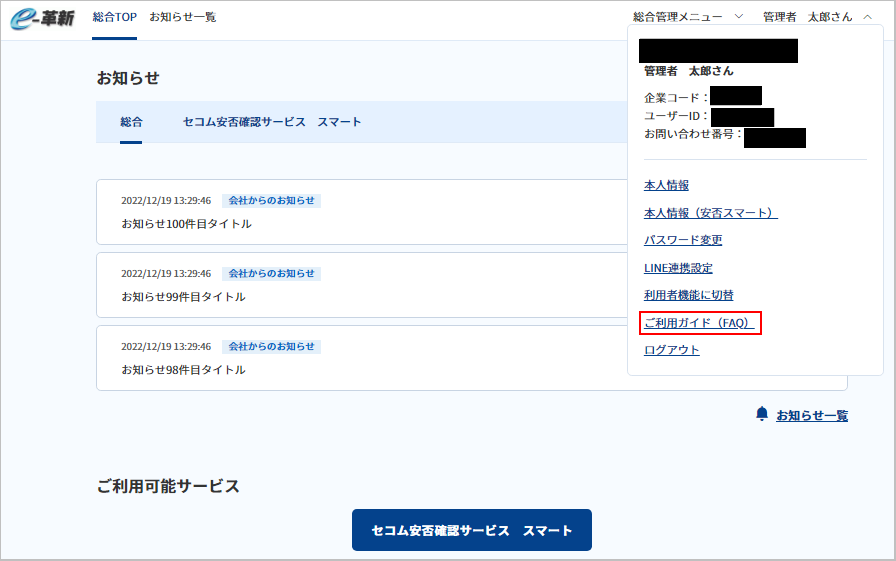896x561 pixels.
Task: Click 管理者 太郎さん name inside dropdown panel
Action: pos(689,71)
